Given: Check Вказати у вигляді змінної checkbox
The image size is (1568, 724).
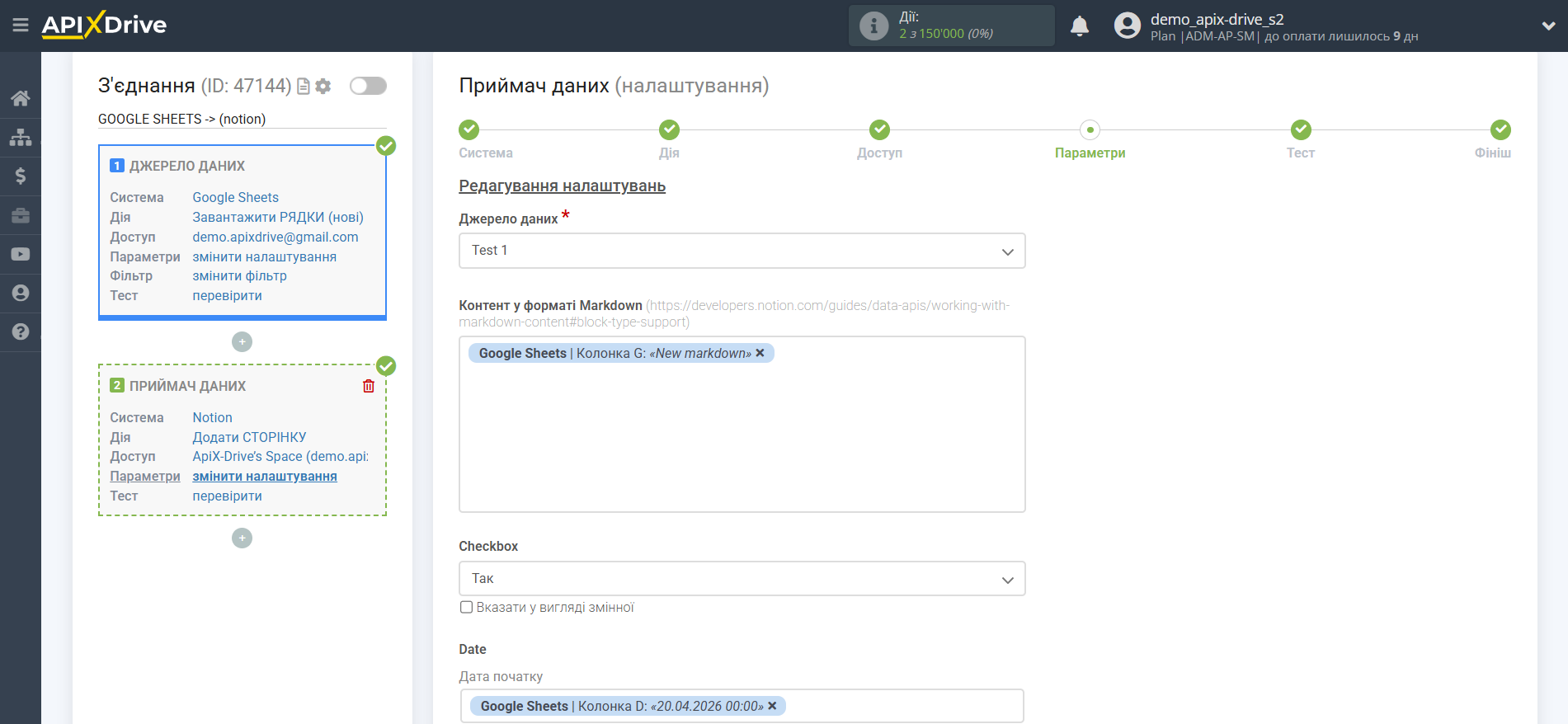Looking at the screenshot, I should (467, 608).
